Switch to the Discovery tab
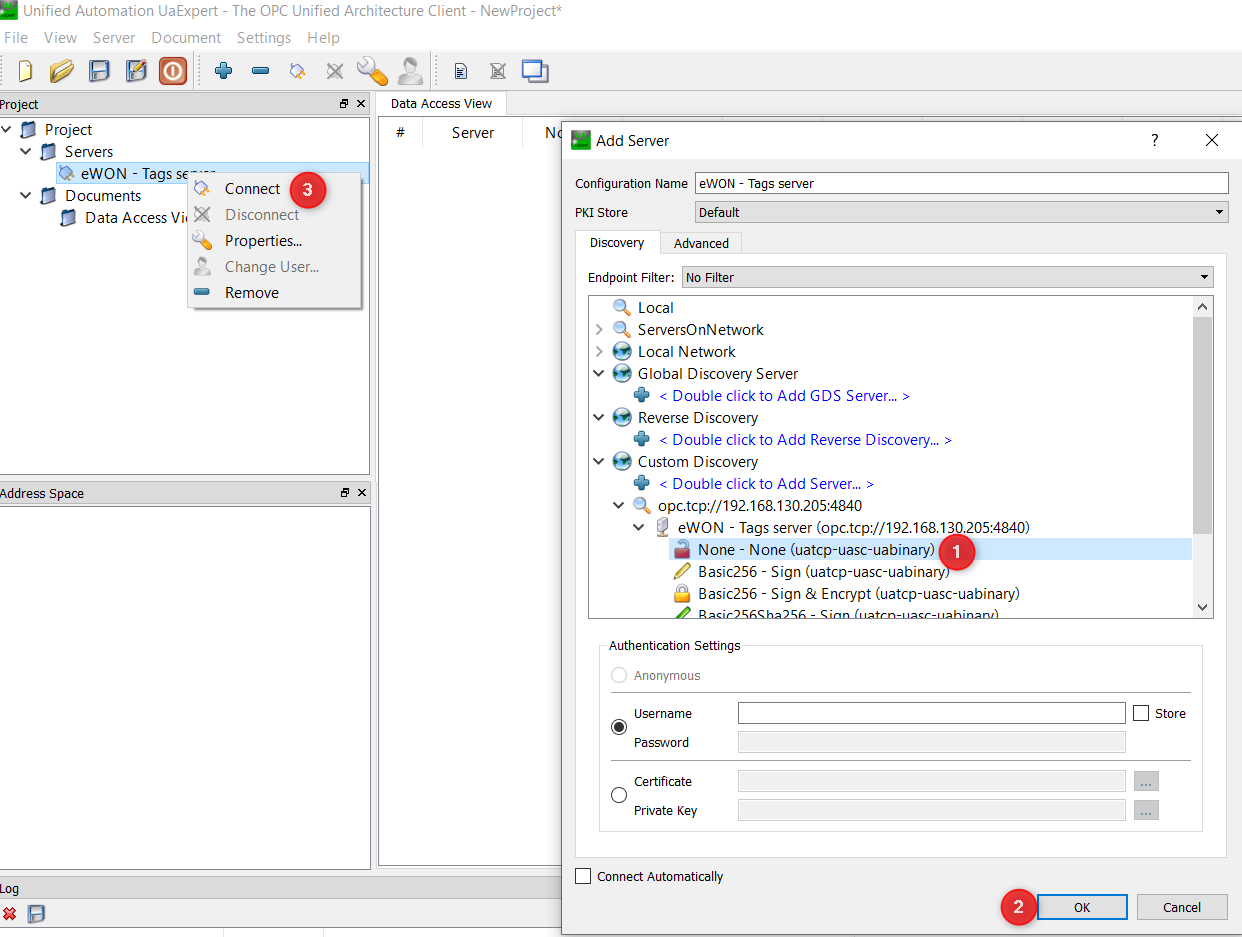The height and width of the screenshot is (937, 1242). [617, 242]
